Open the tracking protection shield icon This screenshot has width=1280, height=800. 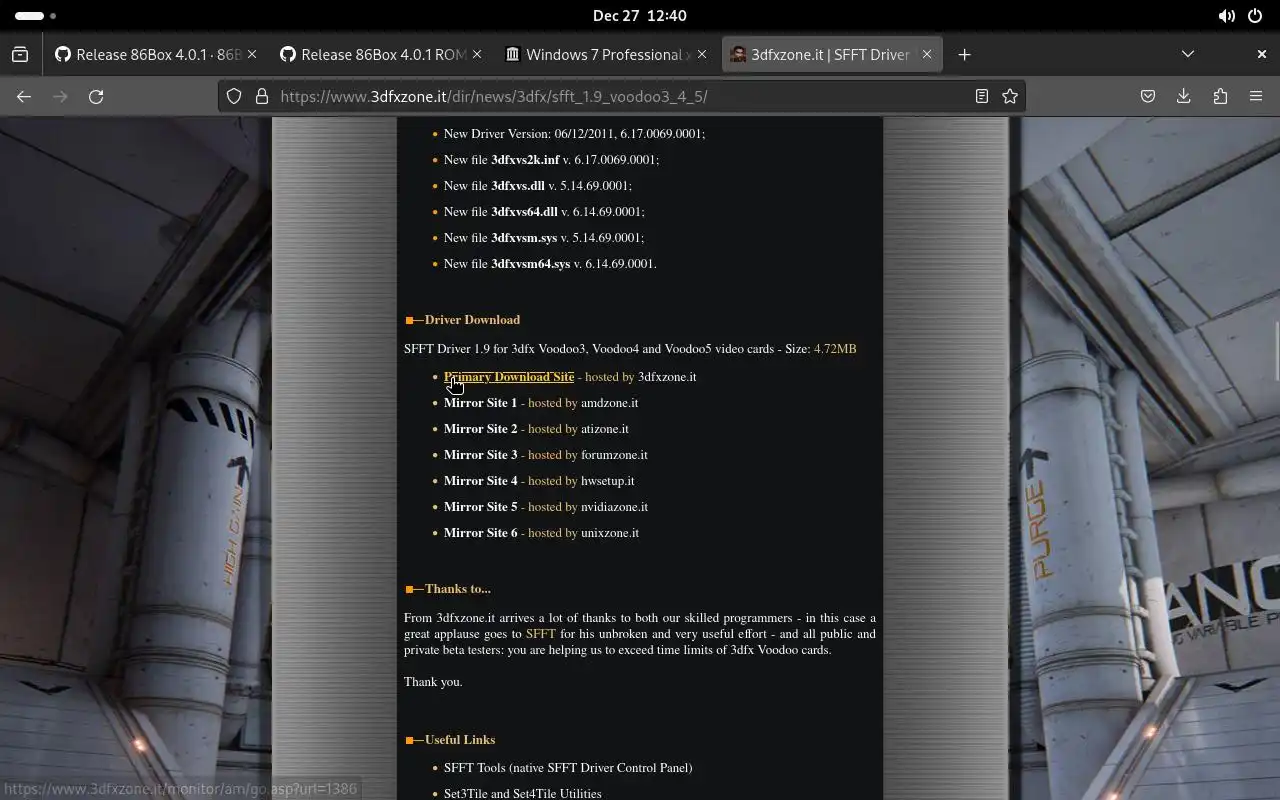(234, 96)
